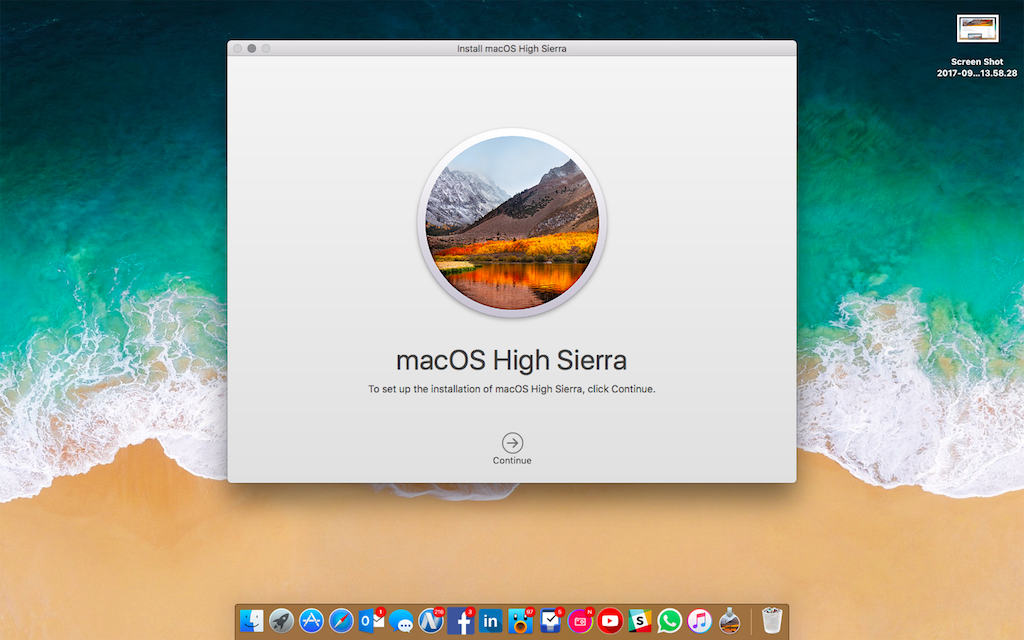Open Facebook app in the dock
Screen dimensions: 1024x640
pos(461,621)
